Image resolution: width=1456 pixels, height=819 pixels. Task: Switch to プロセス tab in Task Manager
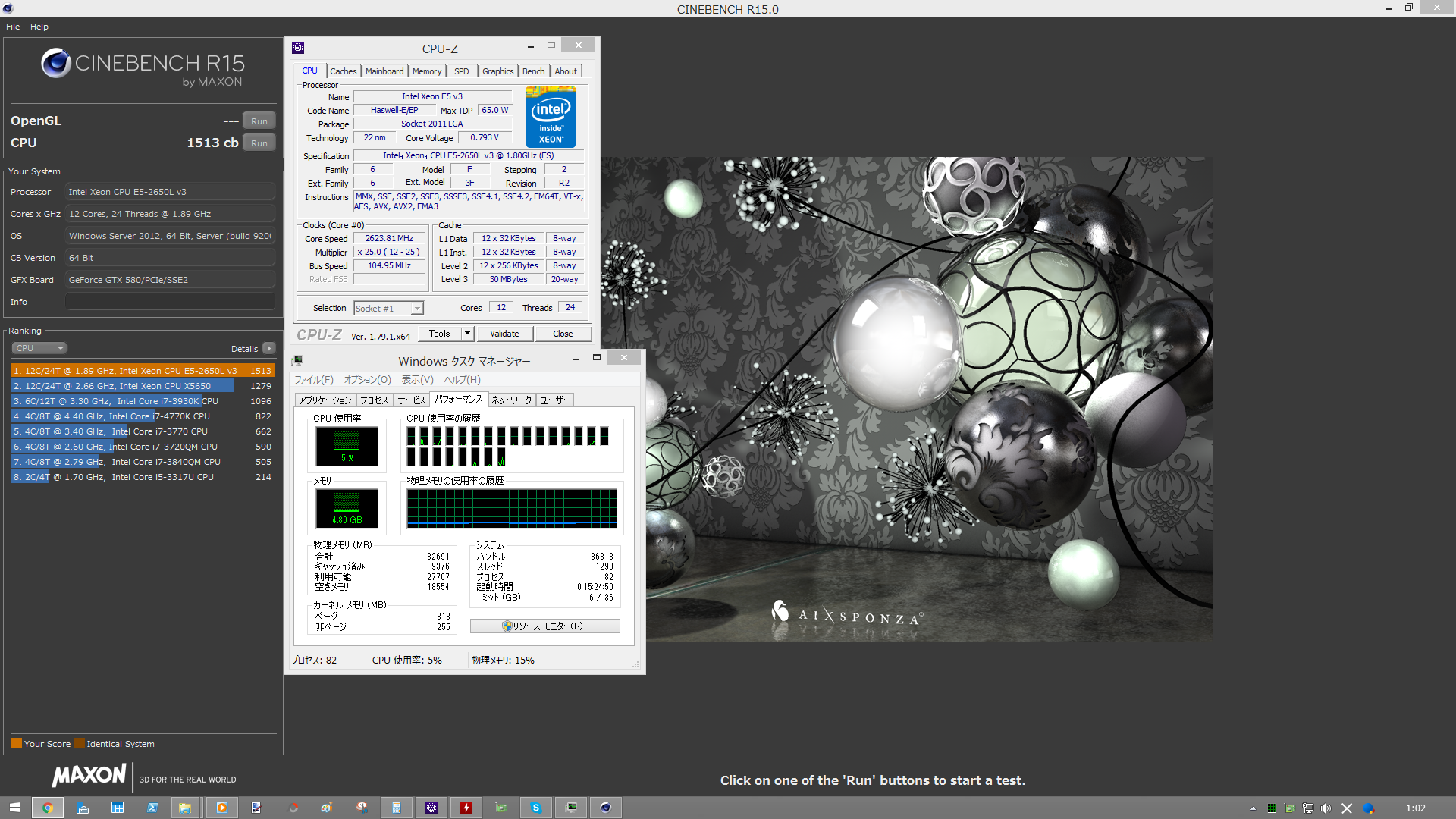(374, 400)
